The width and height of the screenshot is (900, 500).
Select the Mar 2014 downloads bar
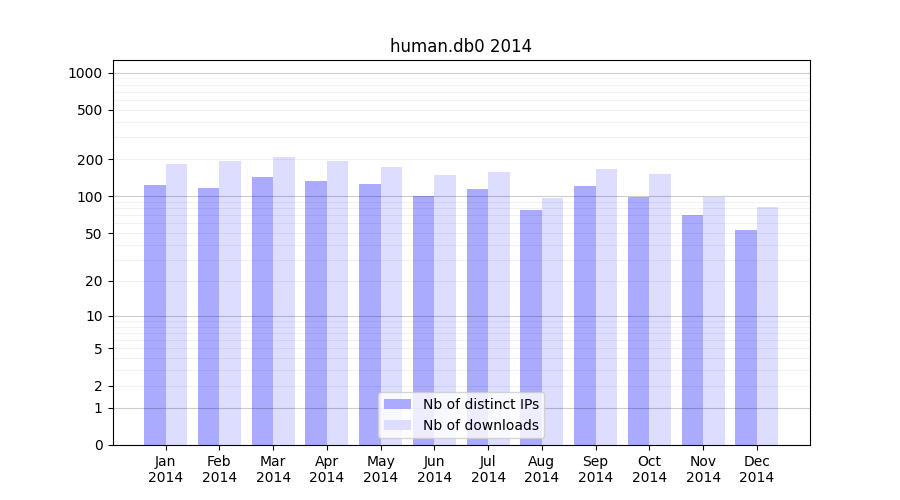(x=284, y=300)
